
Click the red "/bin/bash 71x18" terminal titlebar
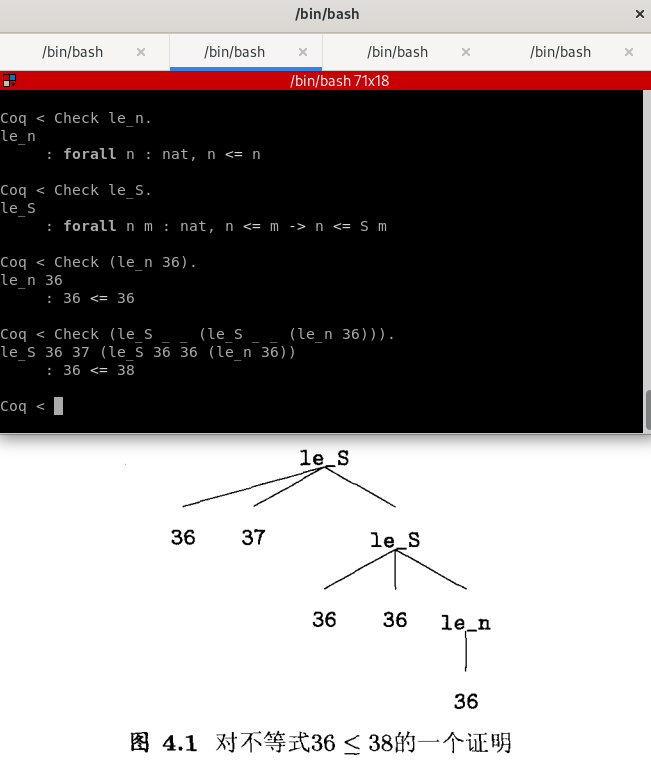(x=330, y=81)
